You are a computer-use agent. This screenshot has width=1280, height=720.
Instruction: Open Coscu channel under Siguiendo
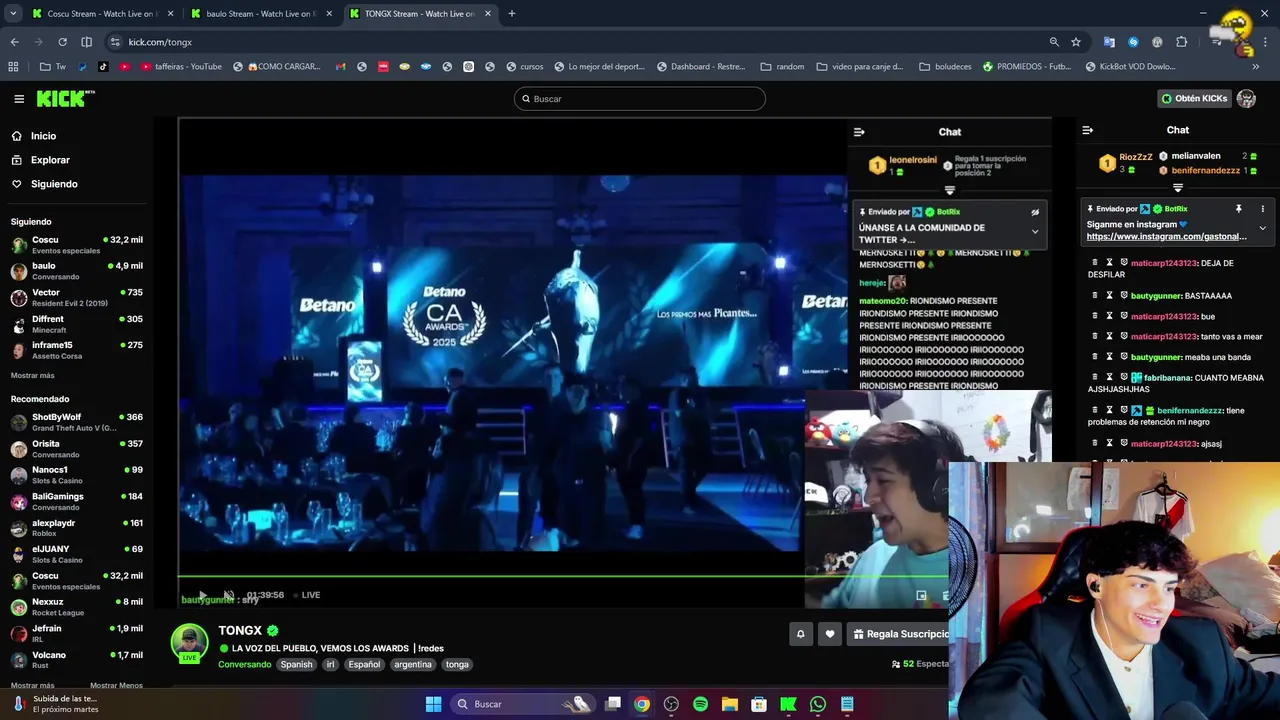coord(77,245)
